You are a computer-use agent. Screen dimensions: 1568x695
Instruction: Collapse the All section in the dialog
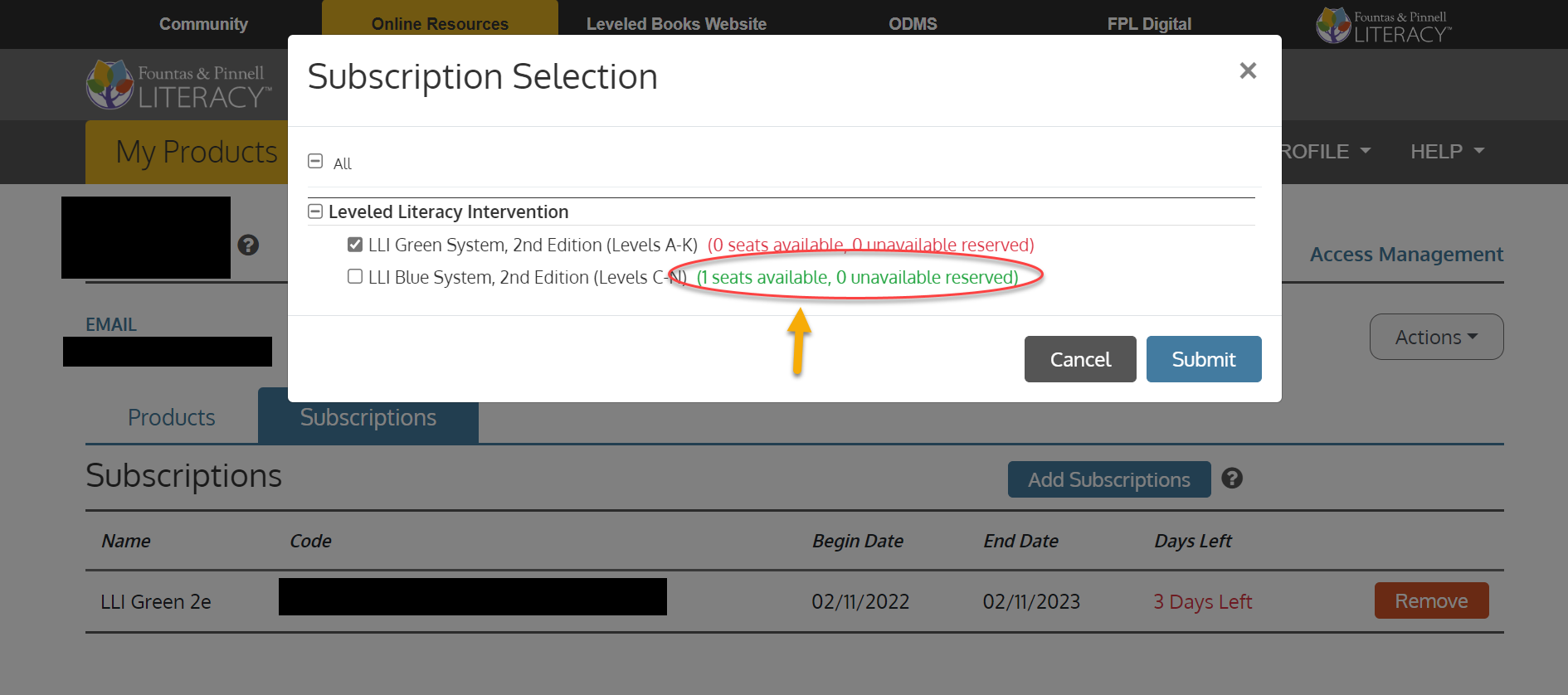(315, 161)
